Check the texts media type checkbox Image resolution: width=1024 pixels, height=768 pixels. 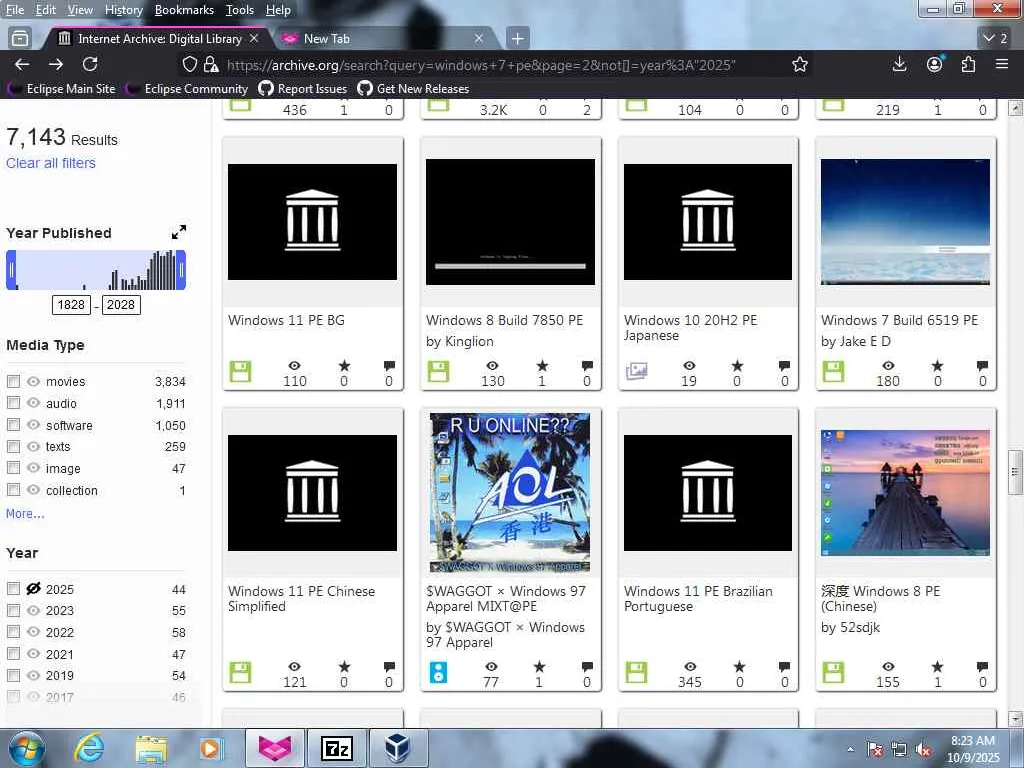pyautogui.click(x=13, y=447)
